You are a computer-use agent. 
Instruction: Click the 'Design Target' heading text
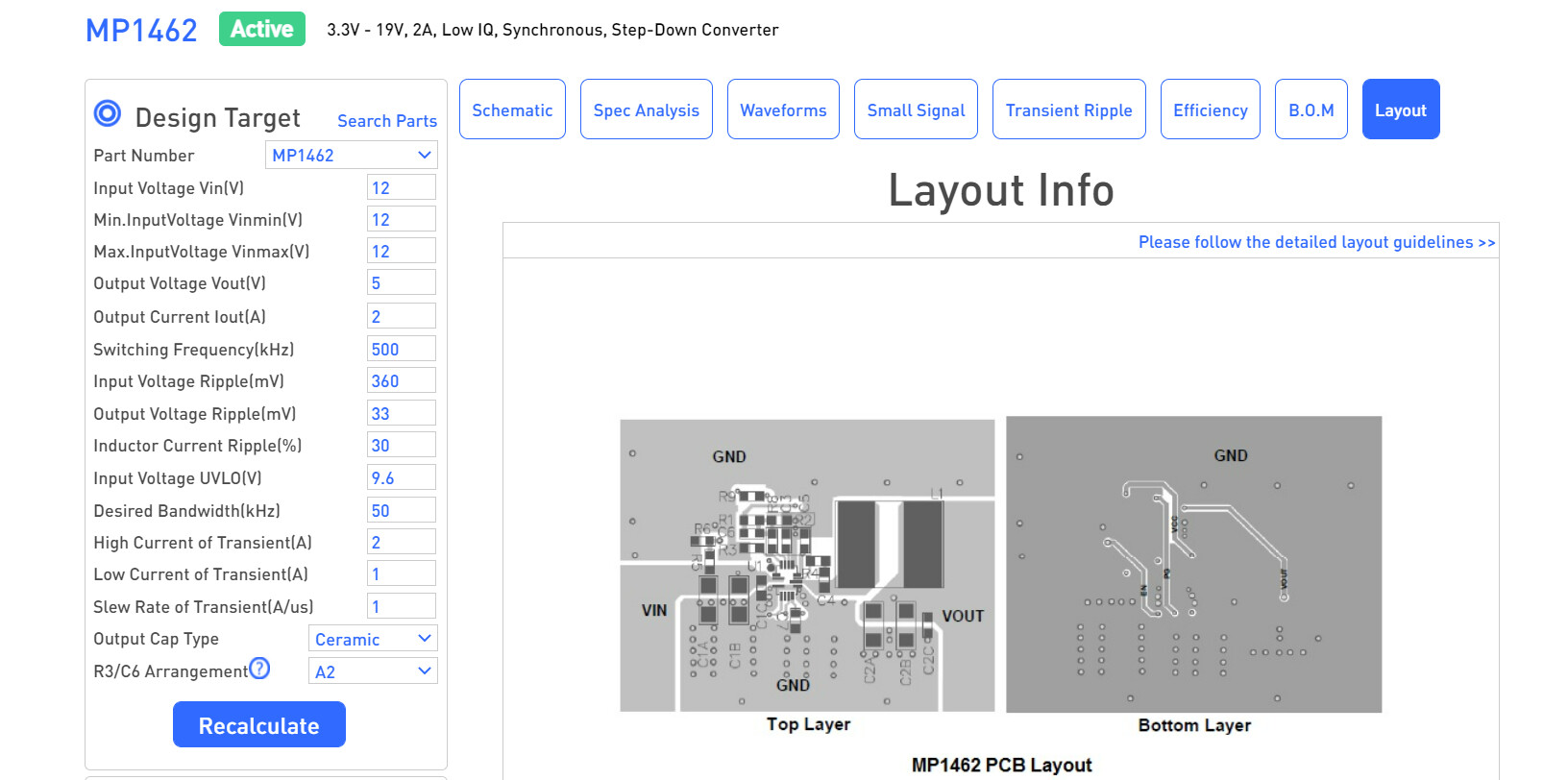[218, 117]
